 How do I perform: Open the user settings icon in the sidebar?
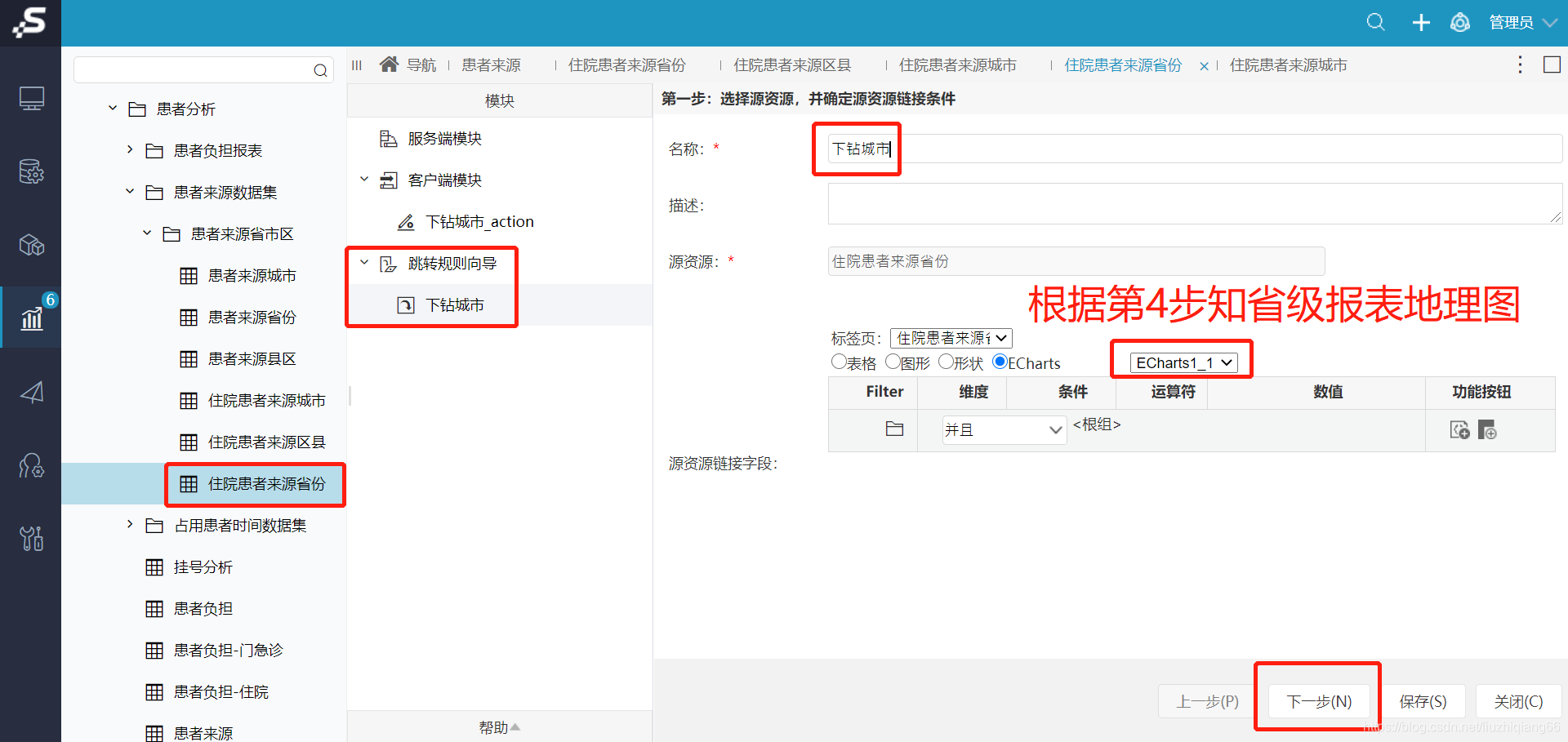pyautogui.click(x=31, y=465)
